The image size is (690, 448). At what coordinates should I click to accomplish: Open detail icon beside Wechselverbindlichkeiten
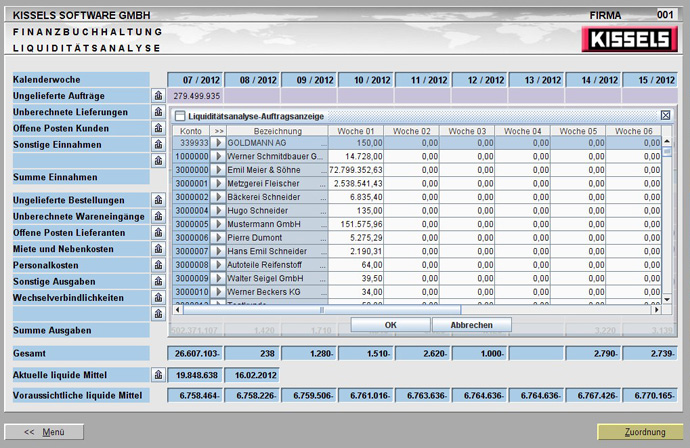click(158, 297)
